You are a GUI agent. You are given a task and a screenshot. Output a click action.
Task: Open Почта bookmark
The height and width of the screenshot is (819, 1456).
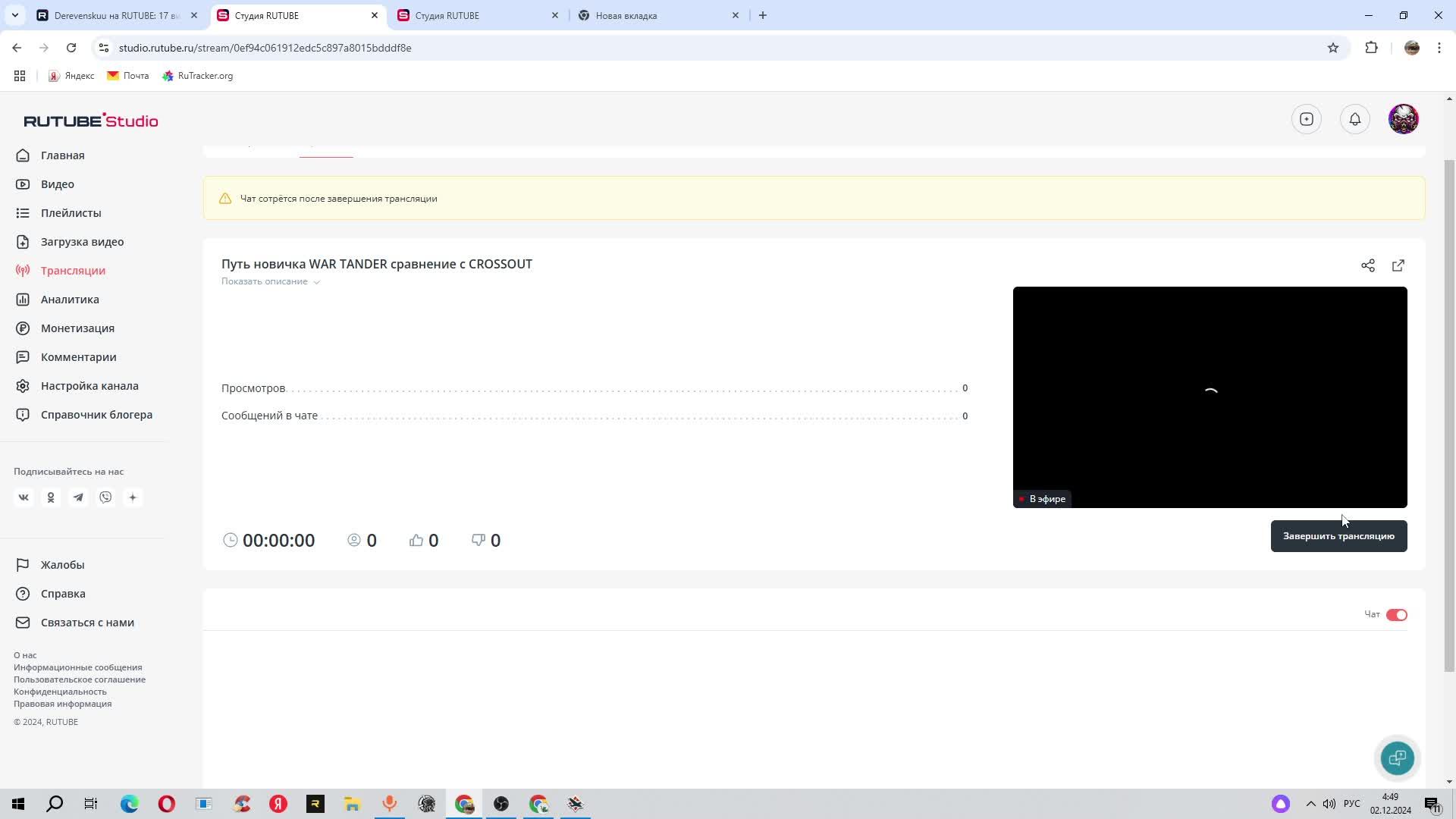pos(128,76)
